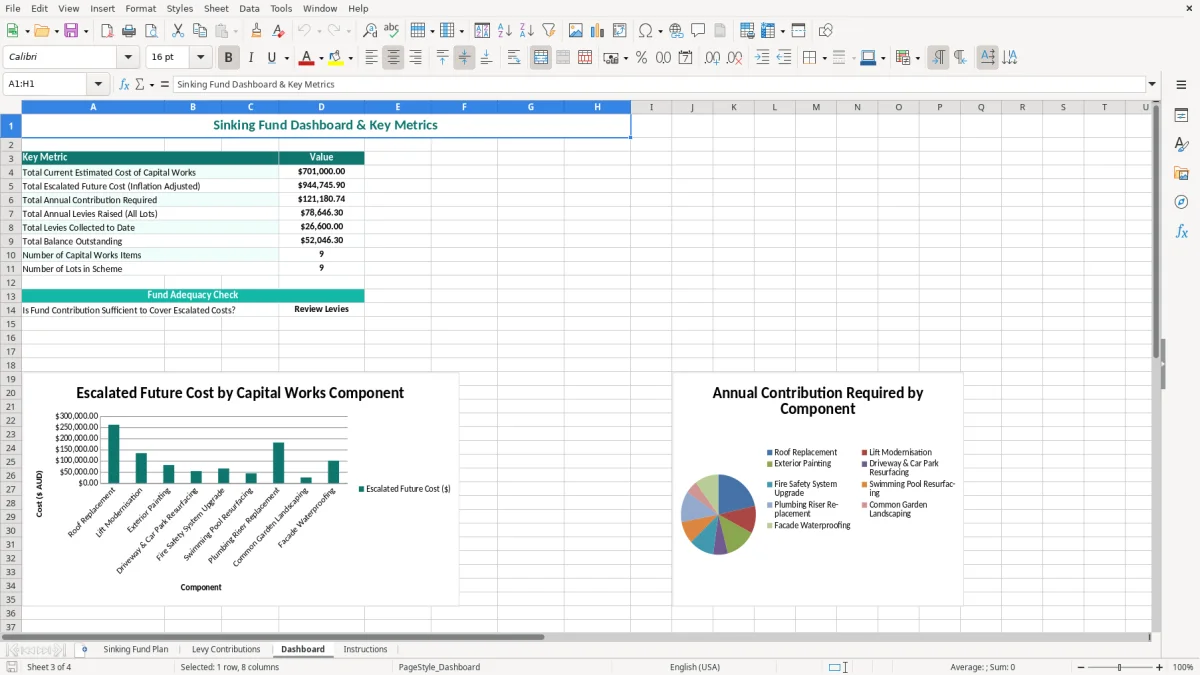Clear direct formatting
Screen dimensions: 1200x675
[x=278, y=31]
